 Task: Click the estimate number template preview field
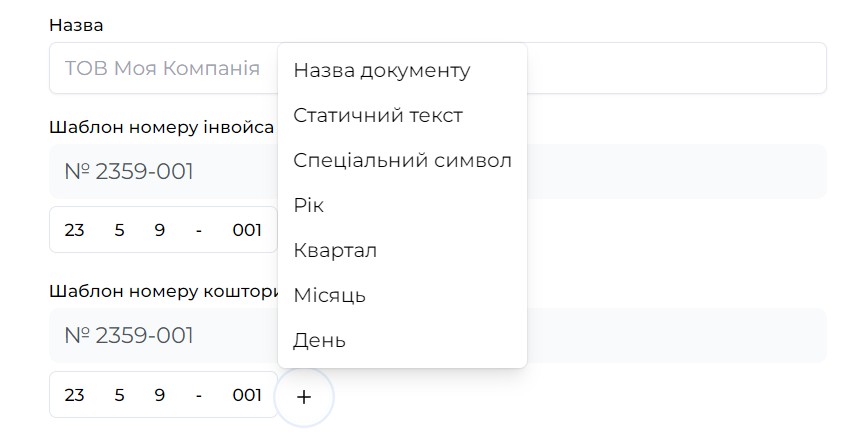[160, 336]
